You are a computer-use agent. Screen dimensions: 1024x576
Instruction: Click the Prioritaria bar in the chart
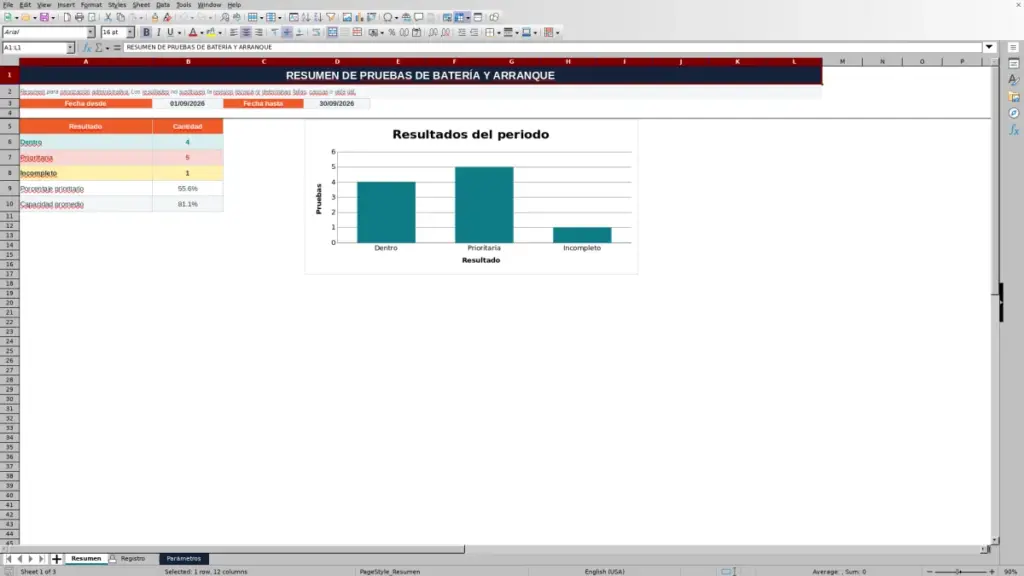484,205
